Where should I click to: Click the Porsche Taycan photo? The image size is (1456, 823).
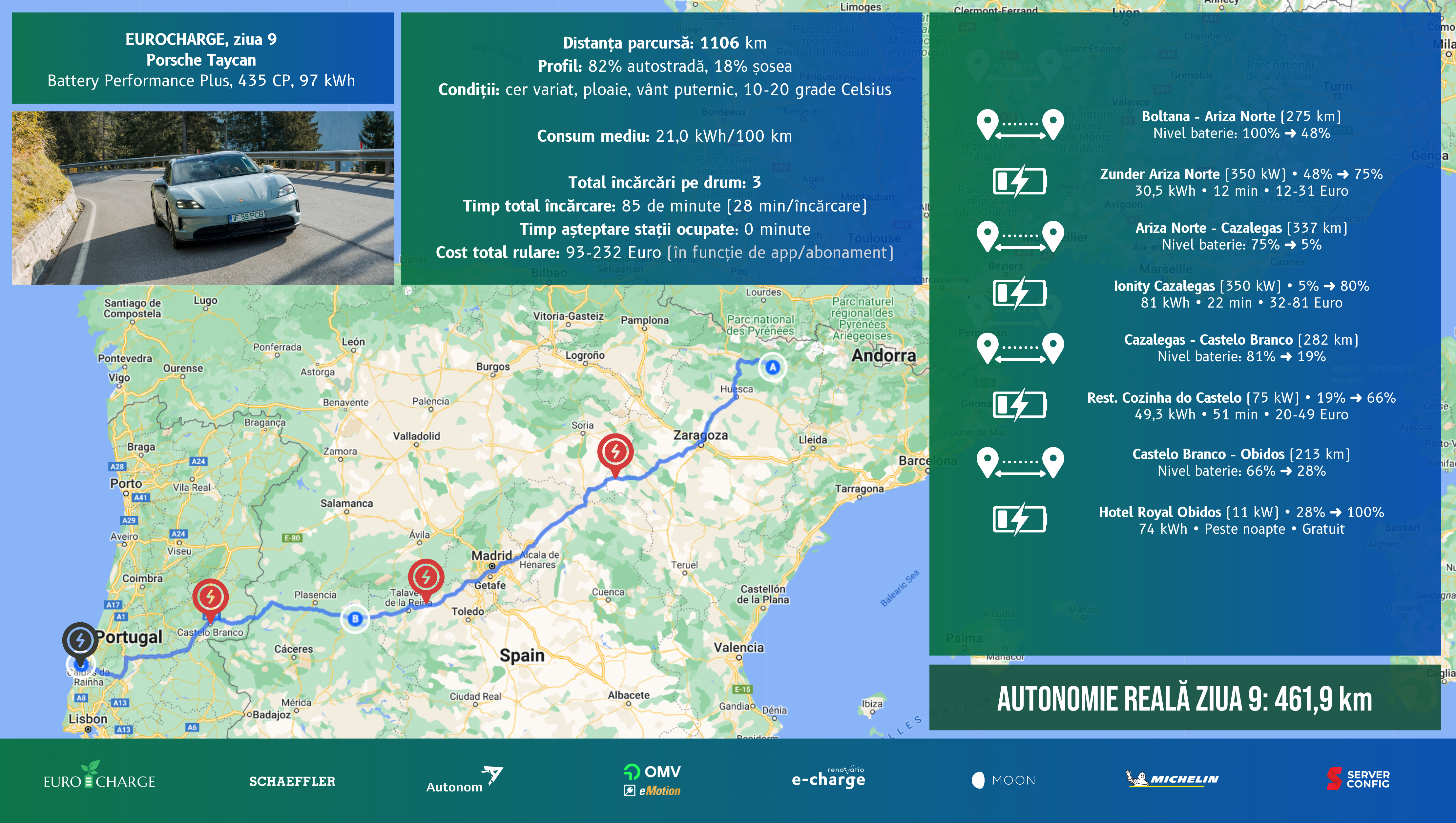[x=203, y=198]
